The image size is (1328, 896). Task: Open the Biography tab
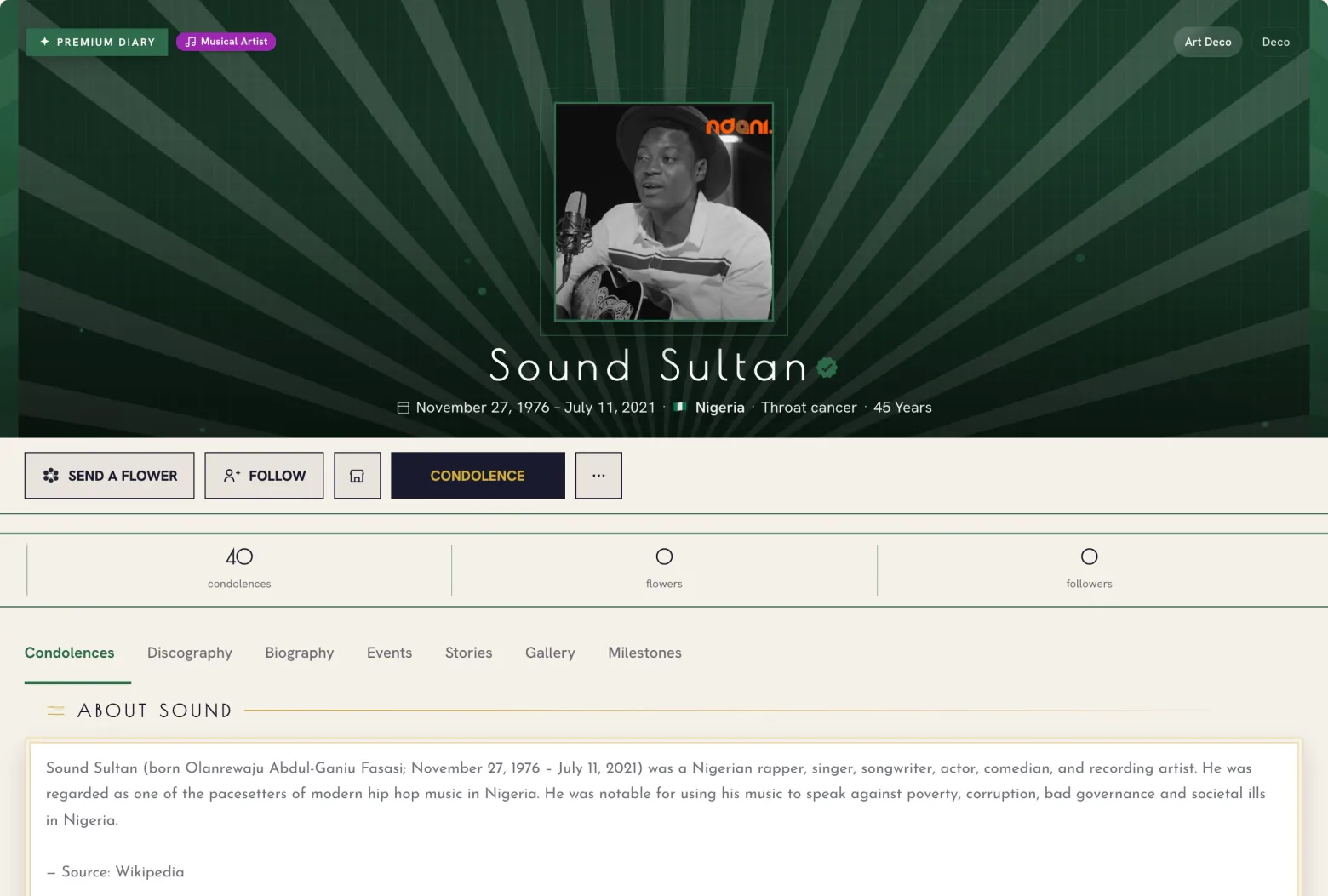click(x=300, y=653)
